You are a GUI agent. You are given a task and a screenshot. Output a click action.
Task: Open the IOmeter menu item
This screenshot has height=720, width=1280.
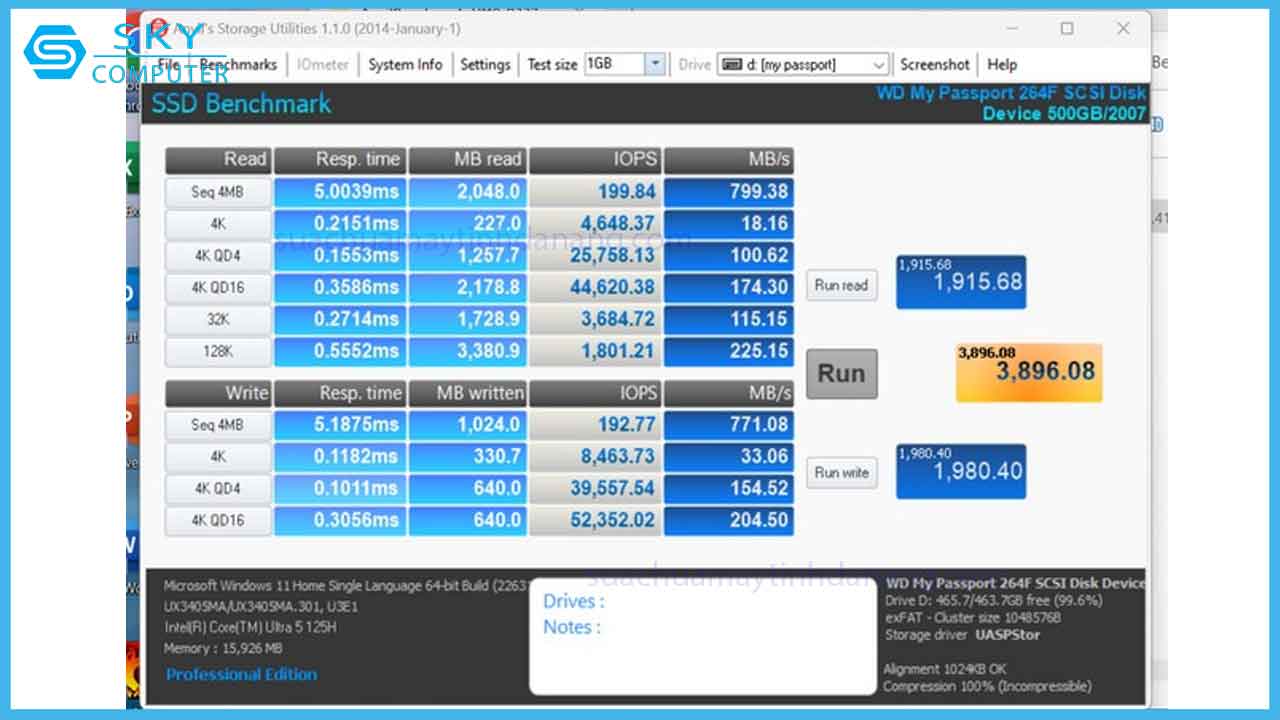click(323, 64)
